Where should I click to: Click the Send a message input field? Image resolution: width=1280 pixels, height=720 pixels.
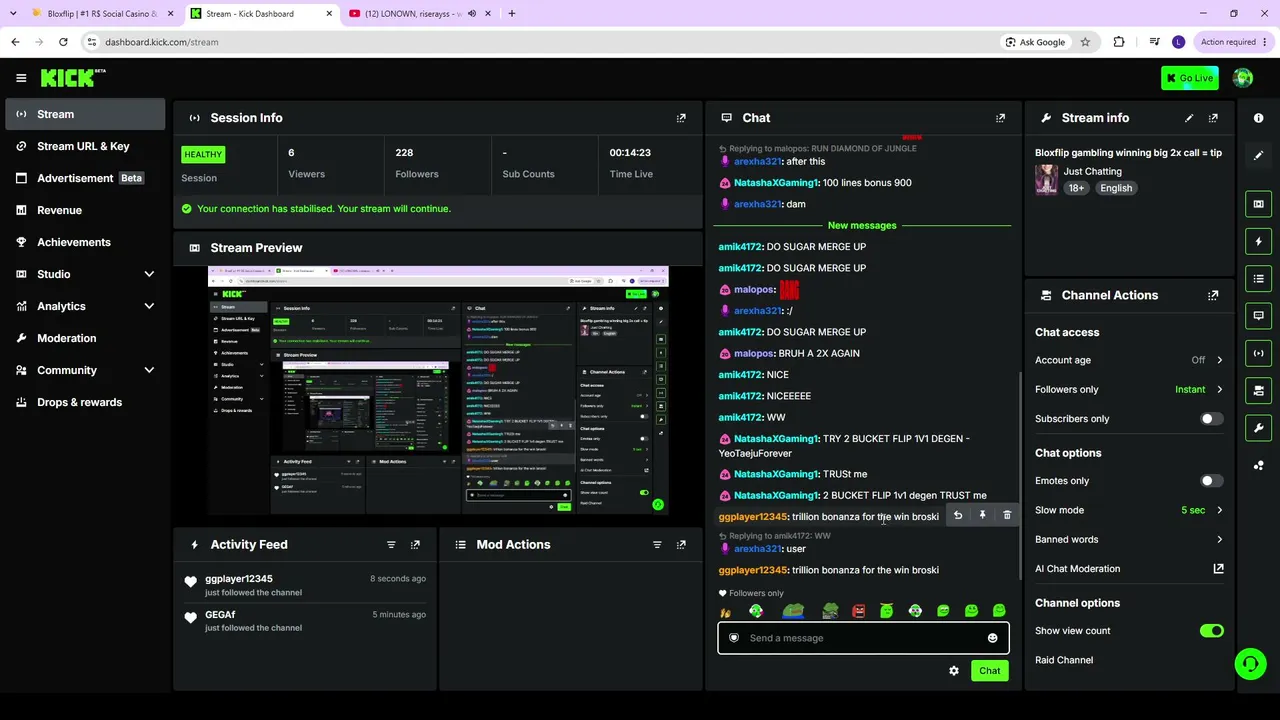coord(863,638)
